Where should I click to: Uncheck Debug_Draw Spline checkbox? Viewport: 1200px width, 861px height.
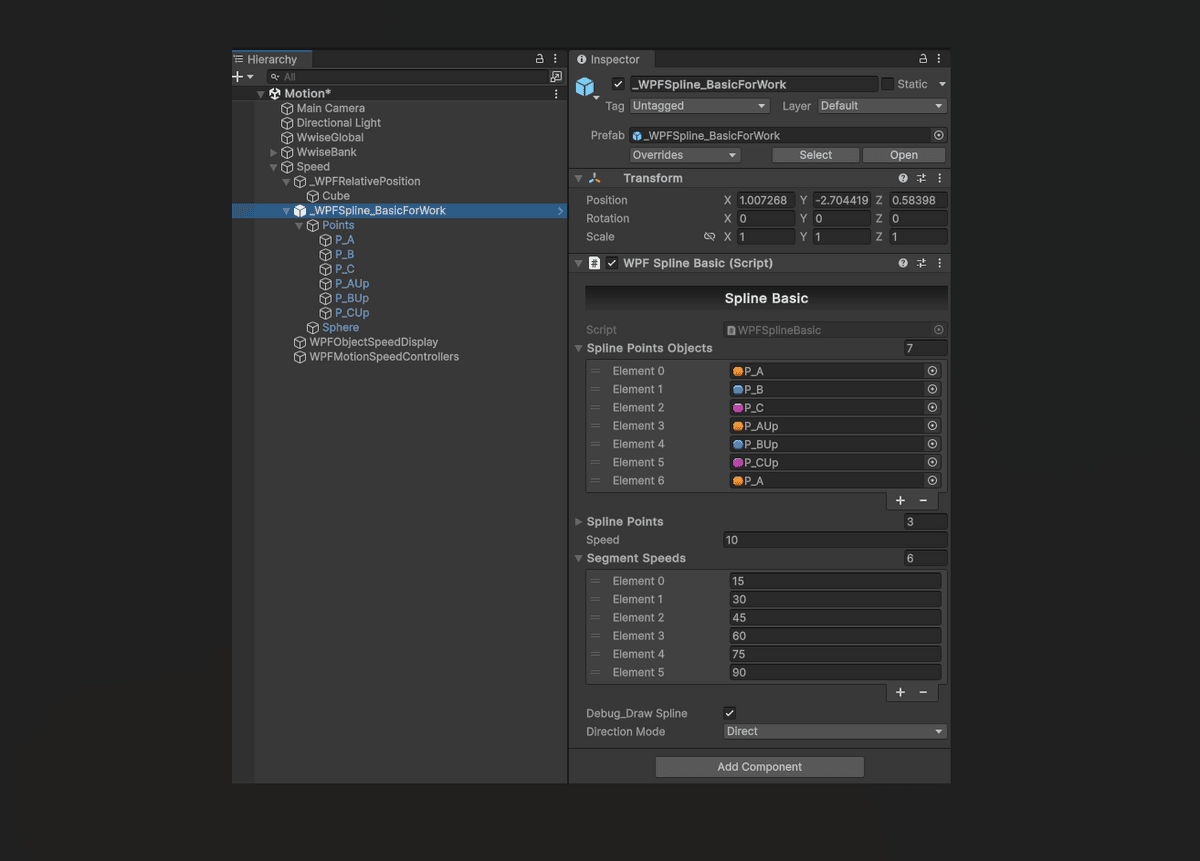tap(730, 713)
